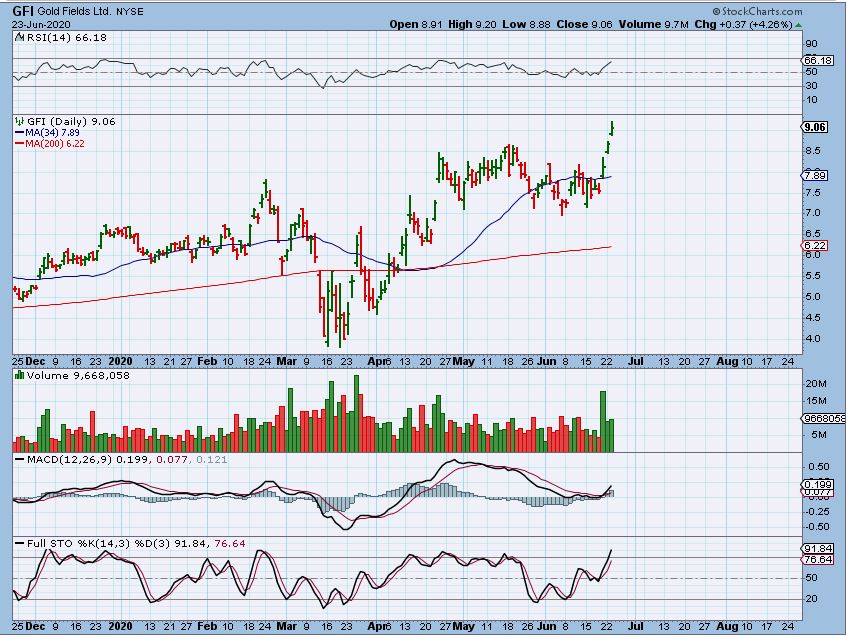Click the GFI ticker symbol in header
The width and height of the screenshot is (847, 637).
[x=23, y=11]
